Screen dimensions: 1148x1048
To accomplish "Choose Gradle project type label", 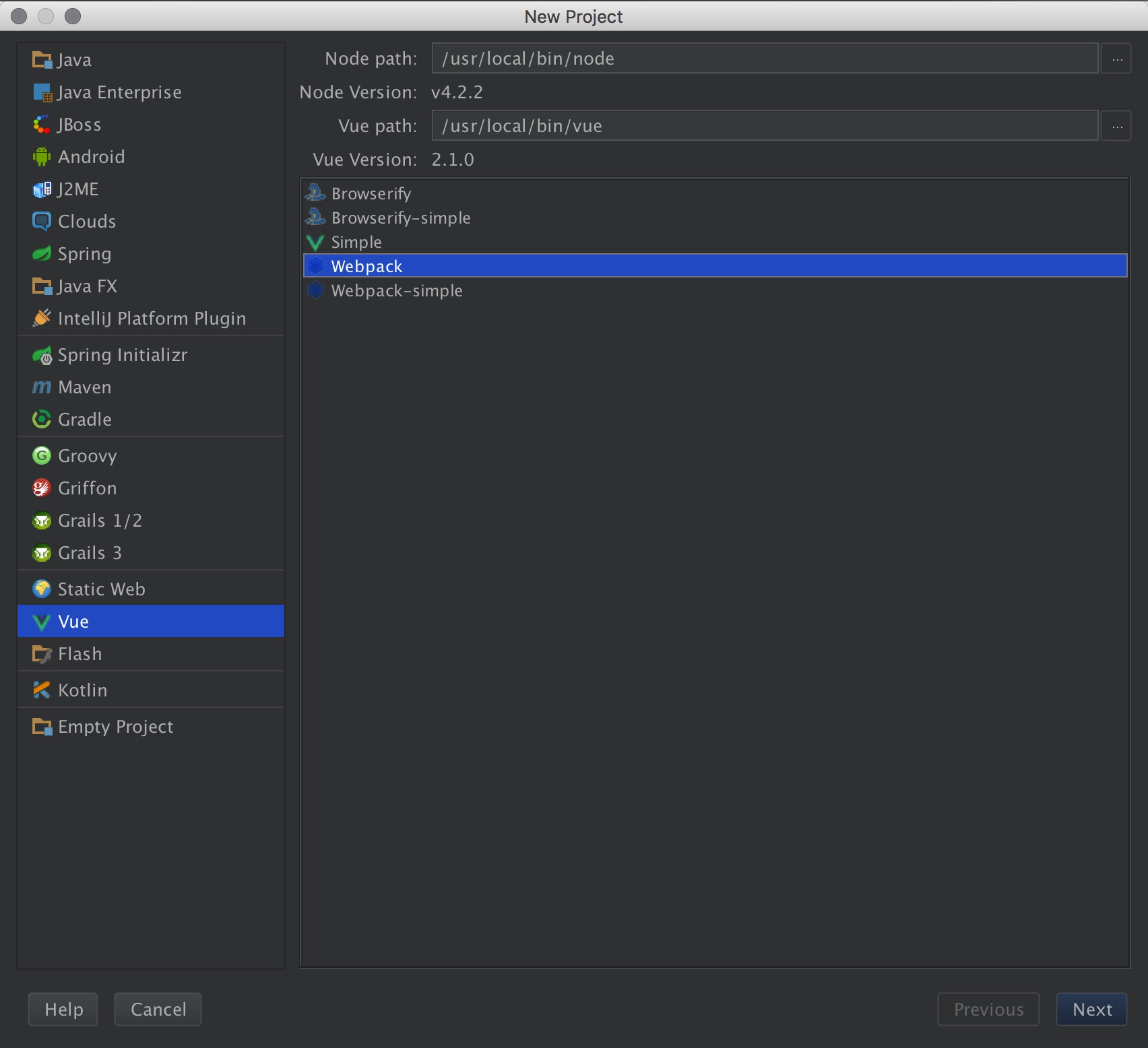I will point(85,420).
